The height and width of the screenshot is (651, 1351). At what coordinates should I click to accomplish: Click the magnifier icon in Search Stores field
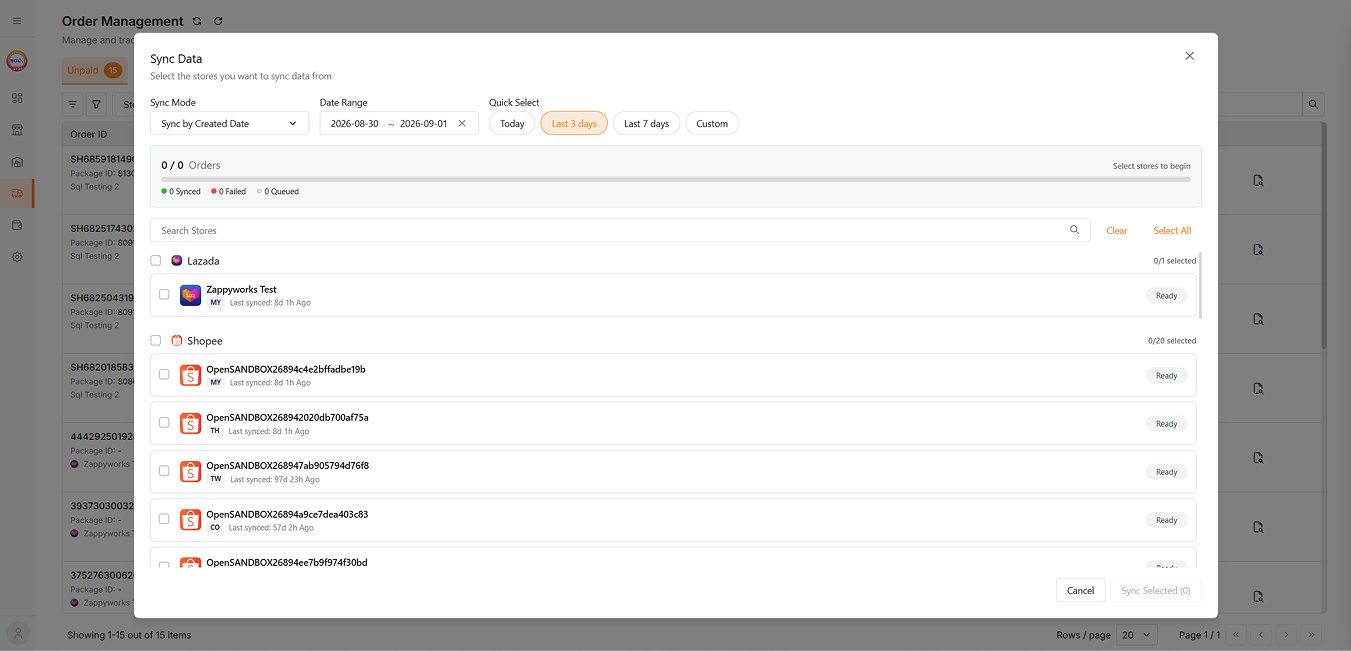click(x=1074, y=230)
